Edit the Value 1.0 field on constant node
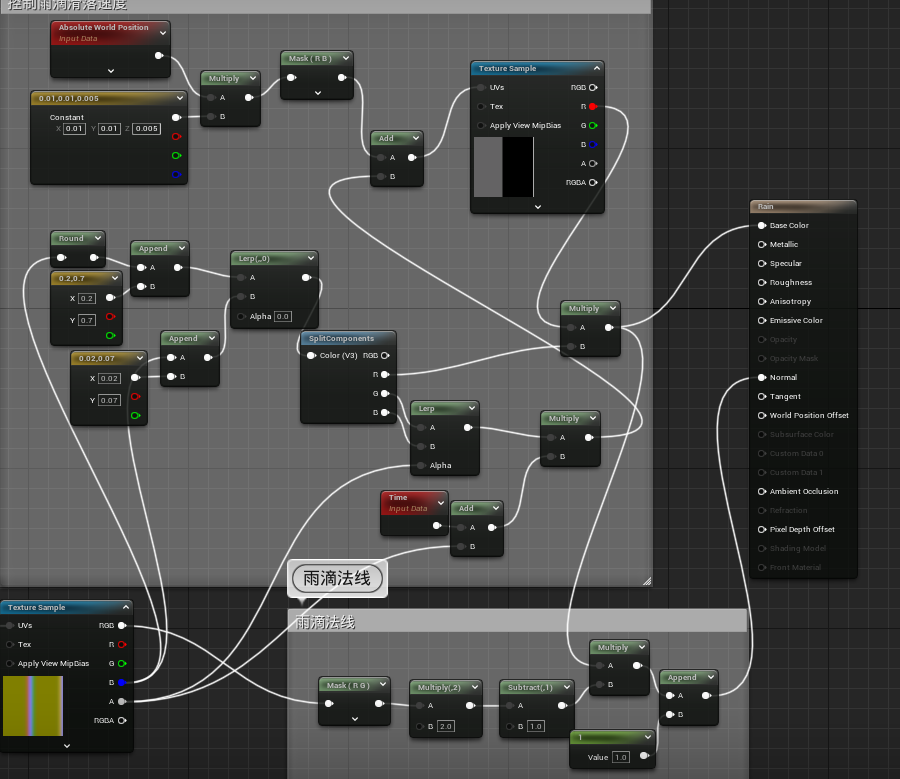 point(620,757)
